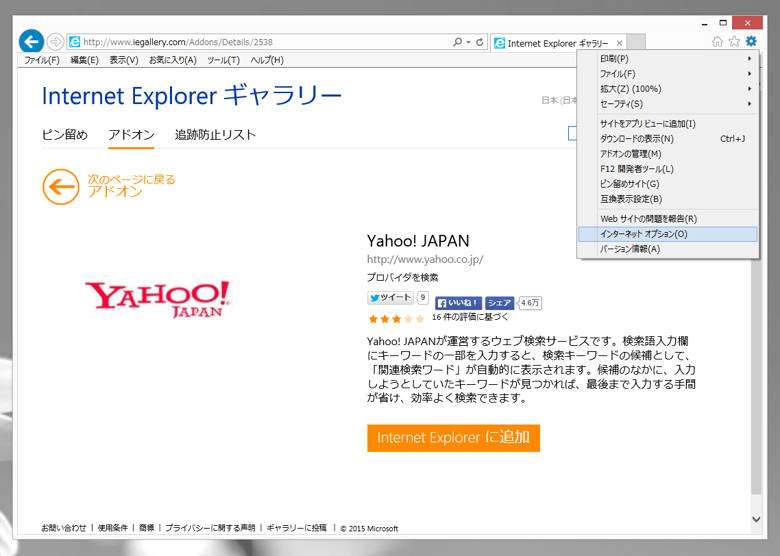The width and height of the screenshot is (780, 556).
Task: Open the ファイル(F) menu in menu bar
Action: [x=42, y=60]
